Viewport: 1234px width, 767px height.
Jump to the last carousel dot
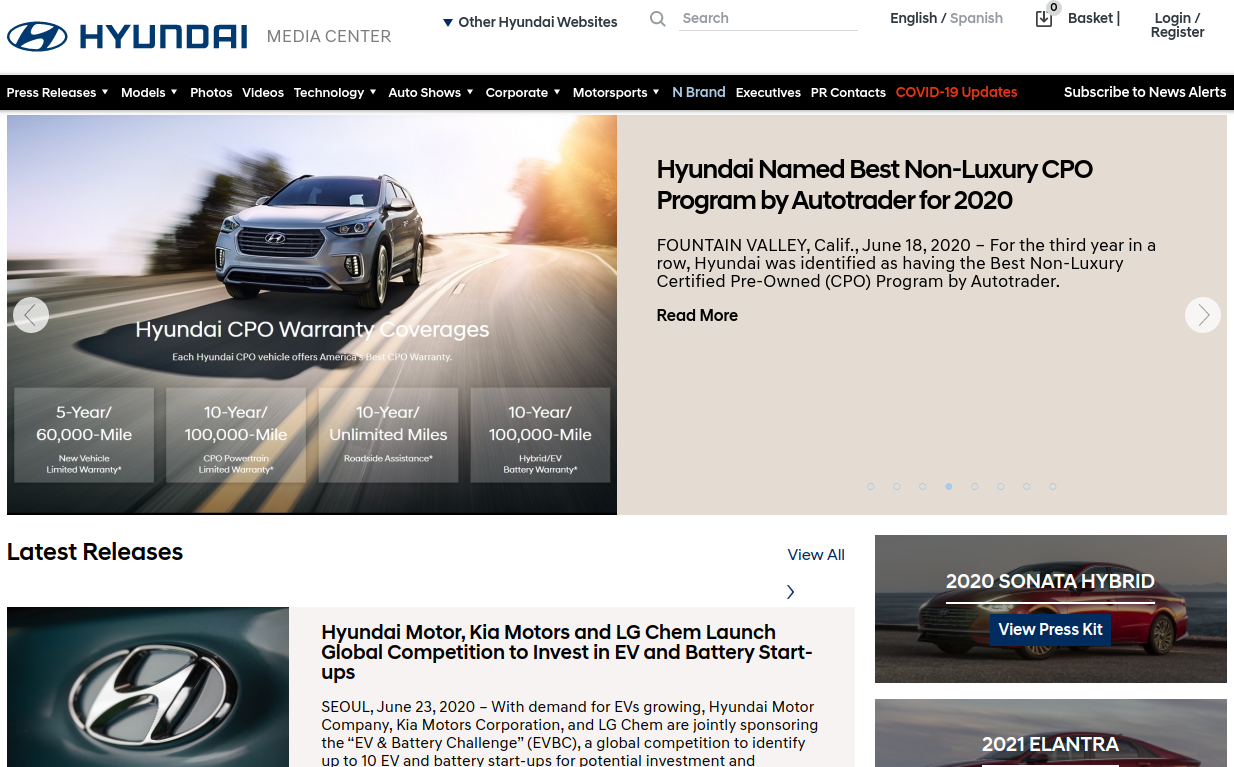coord(1053,487)
